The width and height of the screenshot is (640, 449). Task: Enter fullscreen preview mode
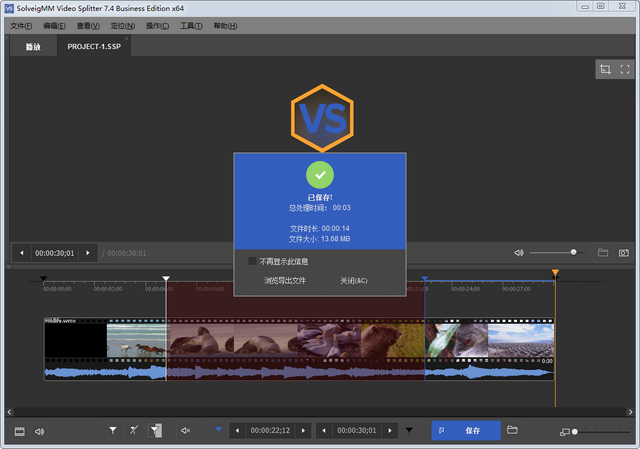tap(624, 69)
